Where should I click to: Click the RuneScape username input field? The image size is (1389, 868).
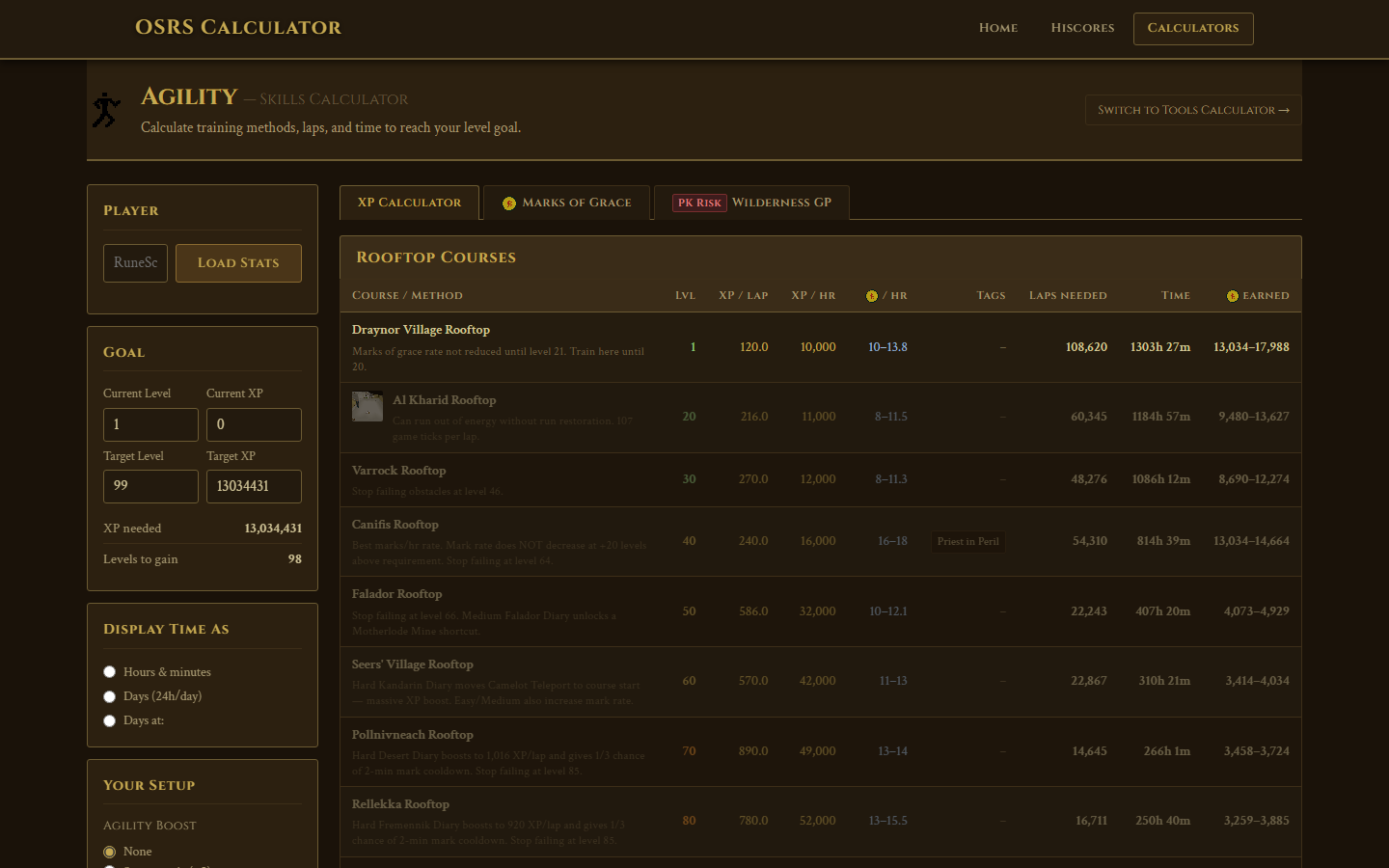[x=135, y=262]
